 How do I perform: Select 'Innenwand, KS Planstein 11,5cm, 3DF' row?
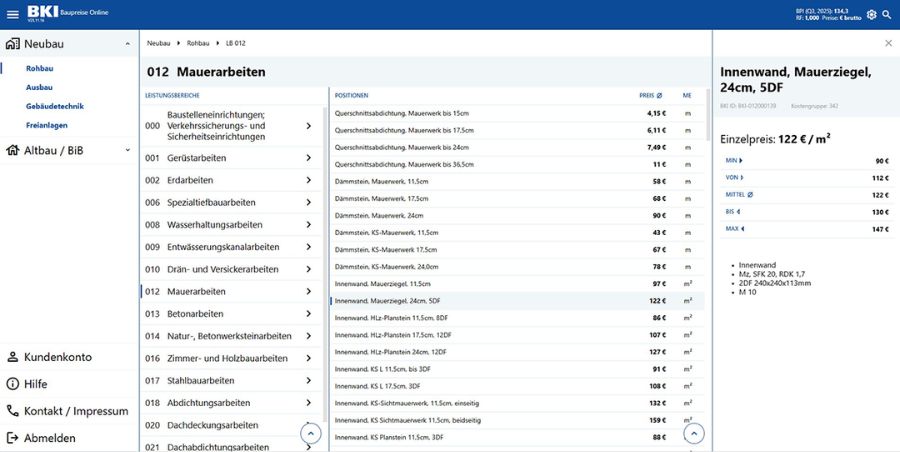pyautogui.click(x=517, y=437)
